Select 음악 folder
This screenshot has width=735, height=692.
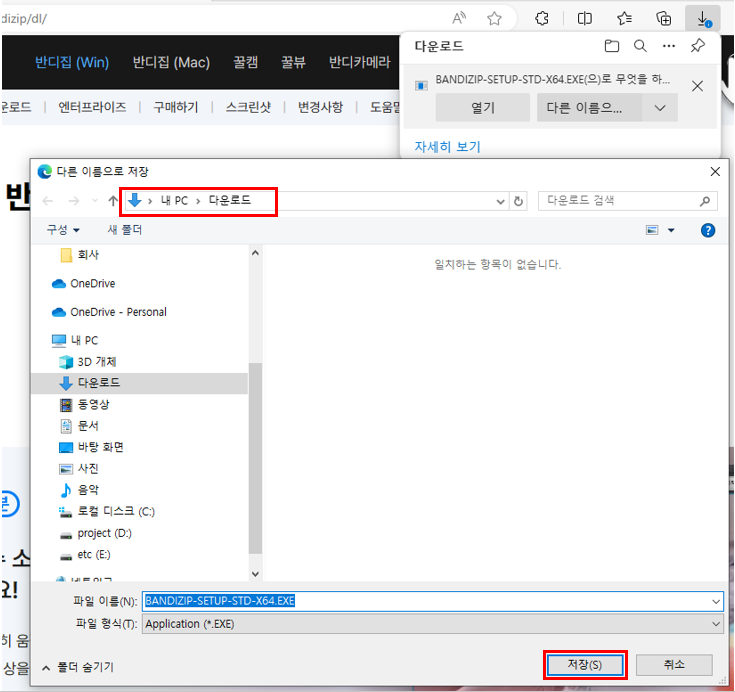tap(88, 490)
